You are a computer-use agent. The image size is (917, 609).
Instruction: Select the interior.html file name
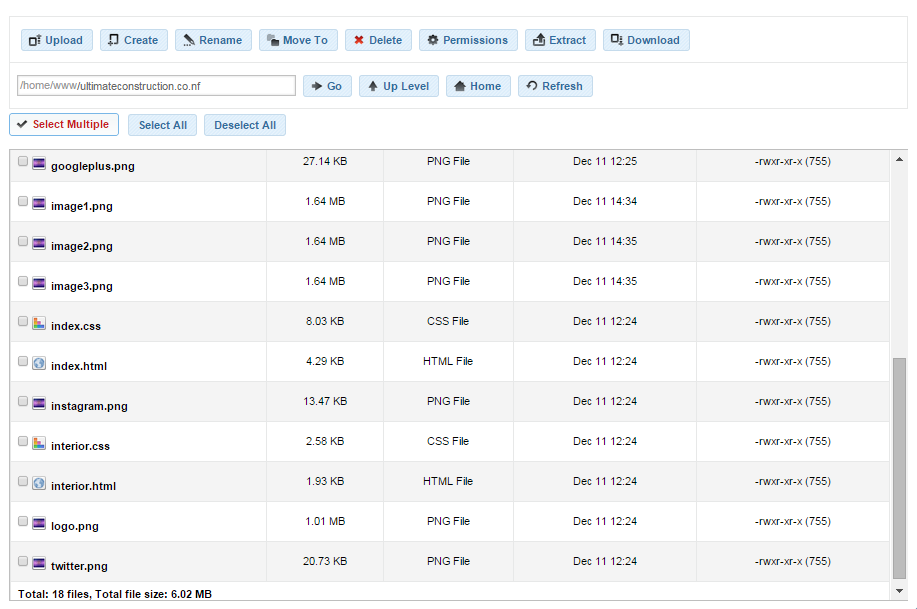pyautogui.click(x=83, y=486)
